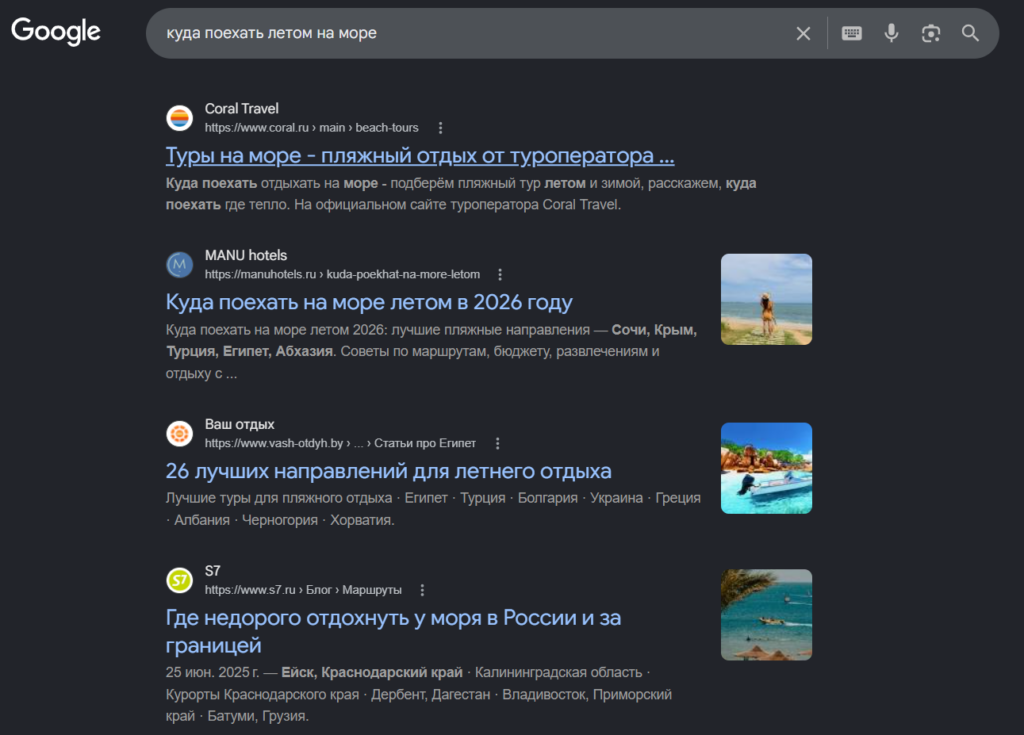This screenshot has width=1024, height=735.
Task: Open the MANU hotels beach thumbnail
Action: coord(766,299)
